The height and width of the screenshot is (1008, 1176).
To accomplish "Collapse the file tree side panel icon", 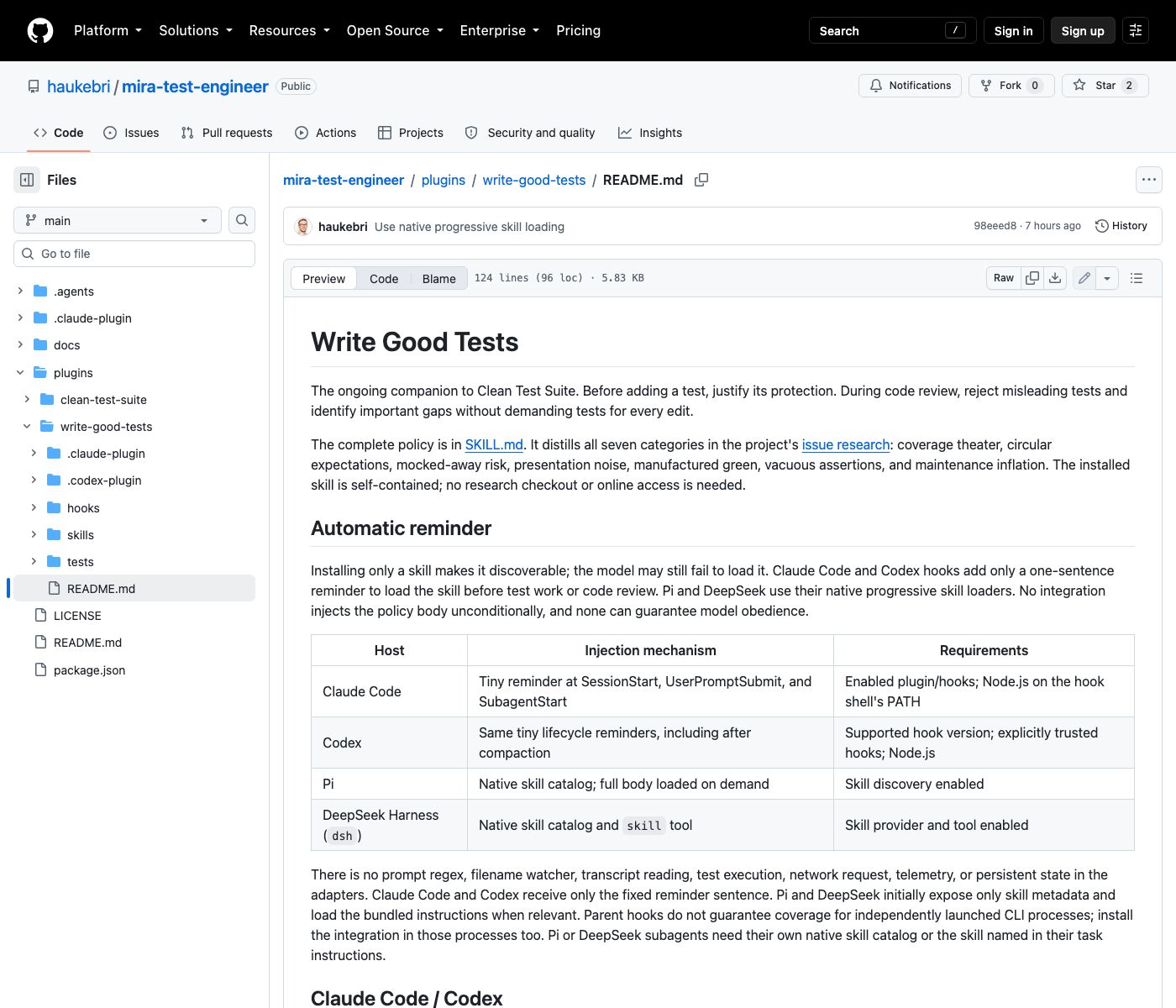I will coord(27,180).
